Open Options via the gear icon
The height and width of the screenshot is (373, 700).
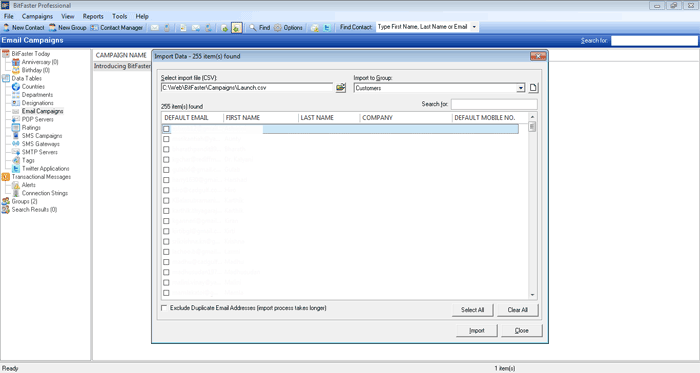point(288,28)
